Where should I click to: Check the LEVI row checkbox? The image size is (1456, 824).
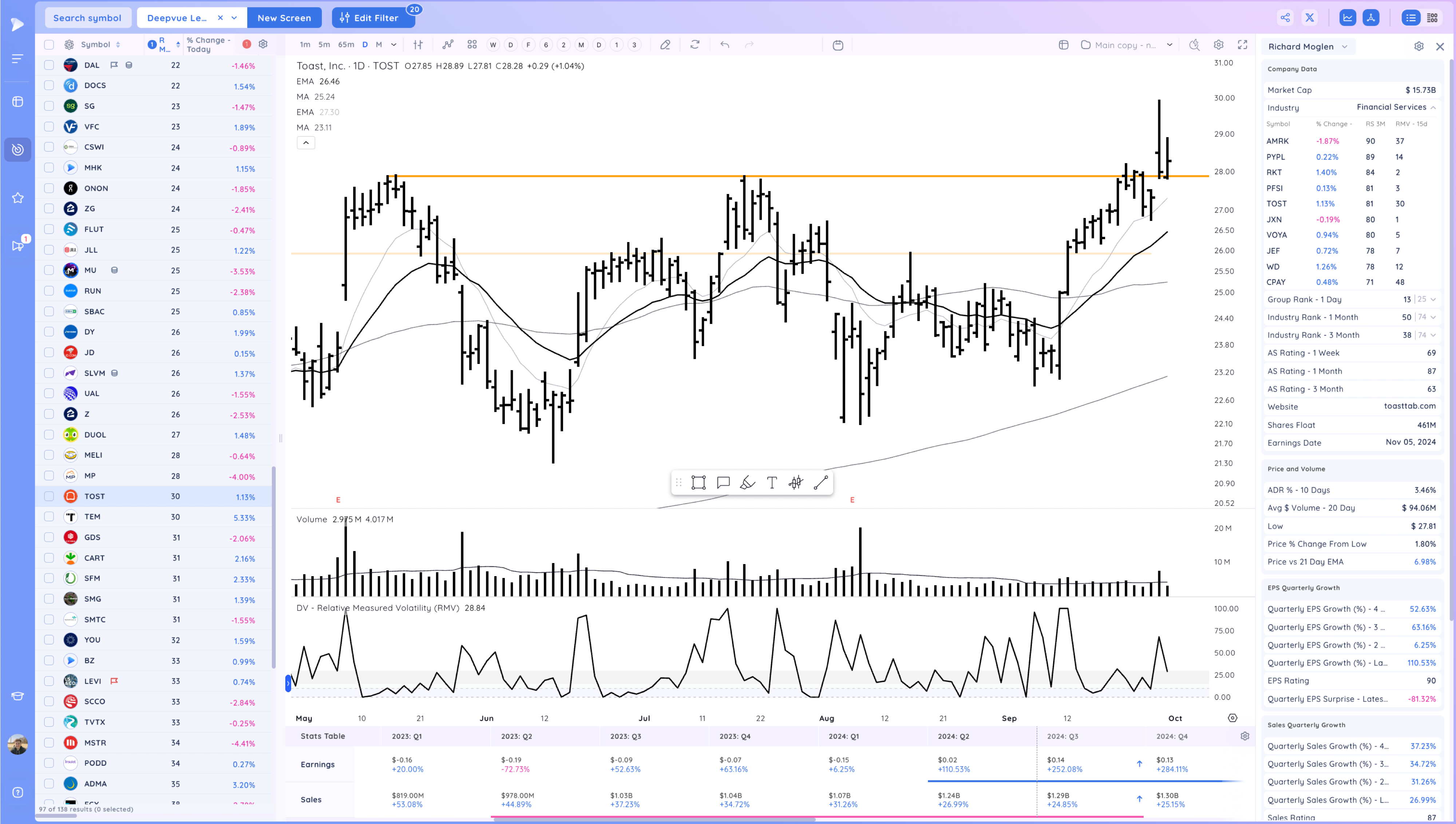(49, 681)
